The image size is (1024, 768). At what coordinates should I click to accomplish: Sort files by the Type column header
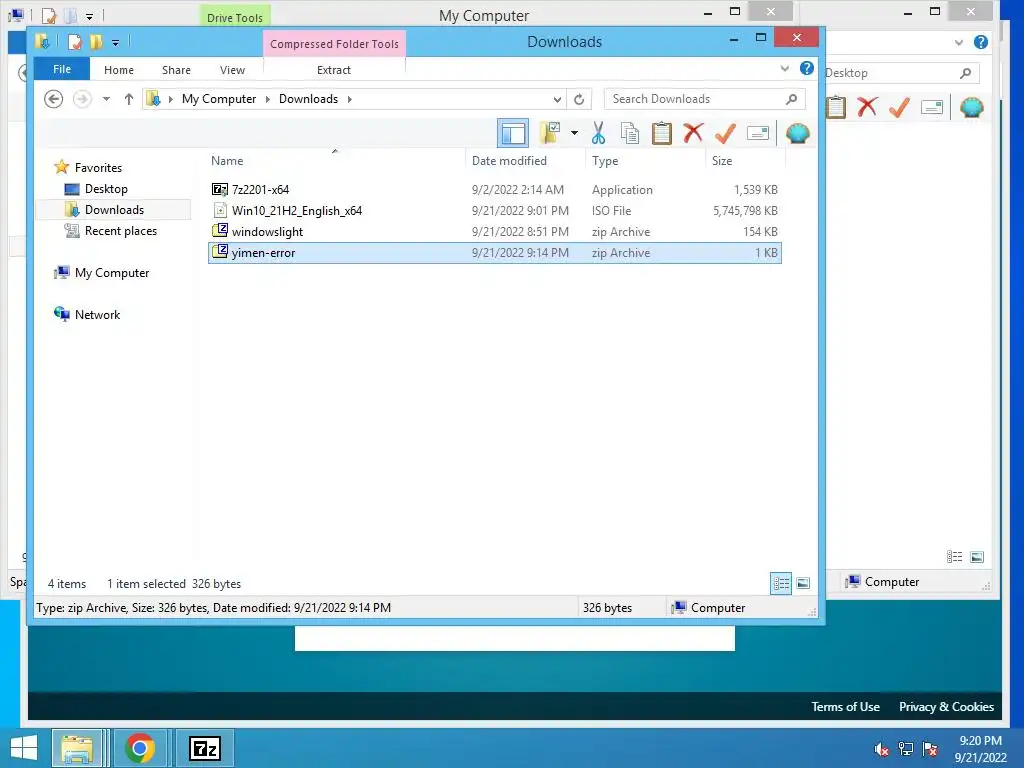click(645, 161)
